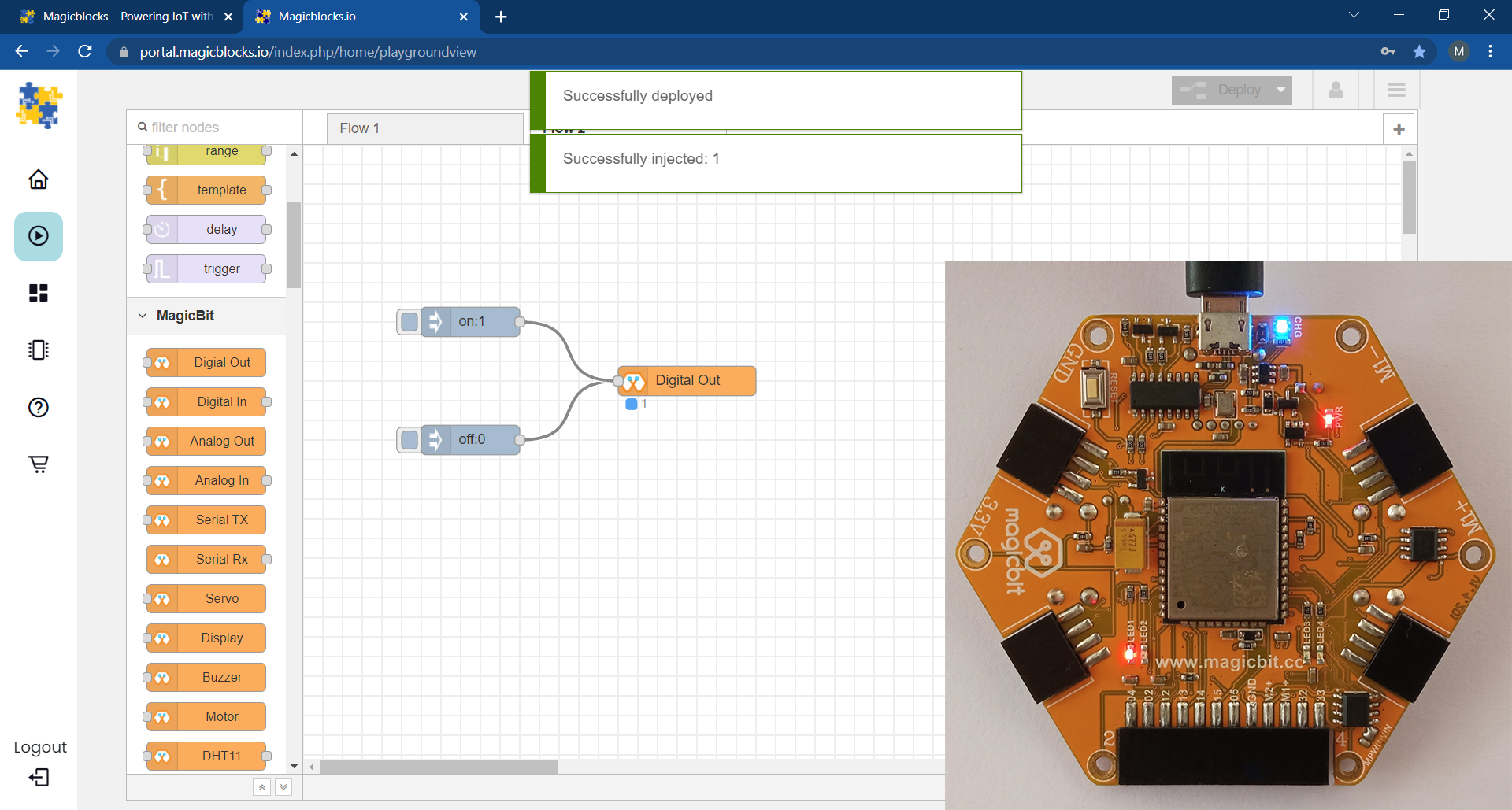Click the Deploy button
Image resolution: width=1512 pixels, height=810 pixels.
coord(1222,90)
